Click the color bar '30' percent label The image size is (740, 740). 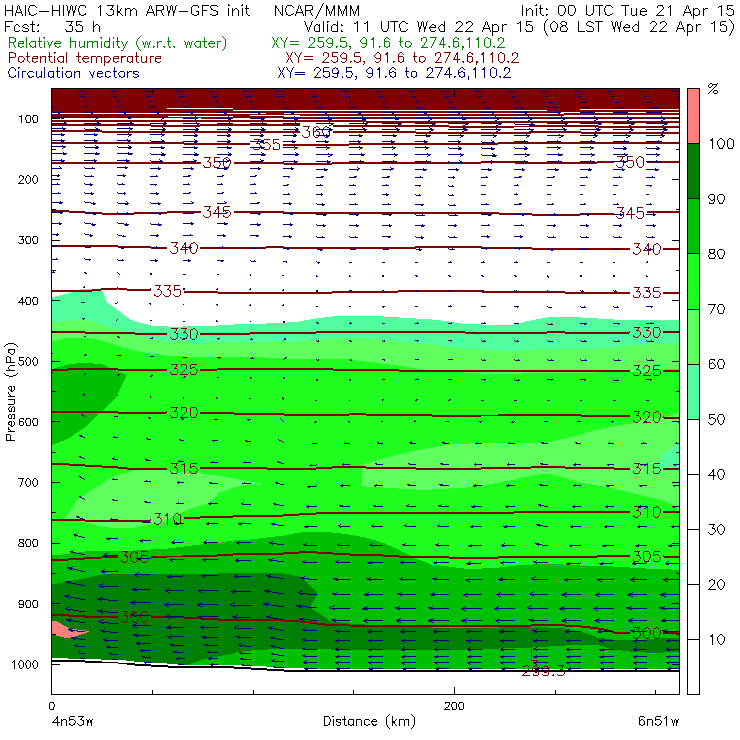tap(716, 530)
